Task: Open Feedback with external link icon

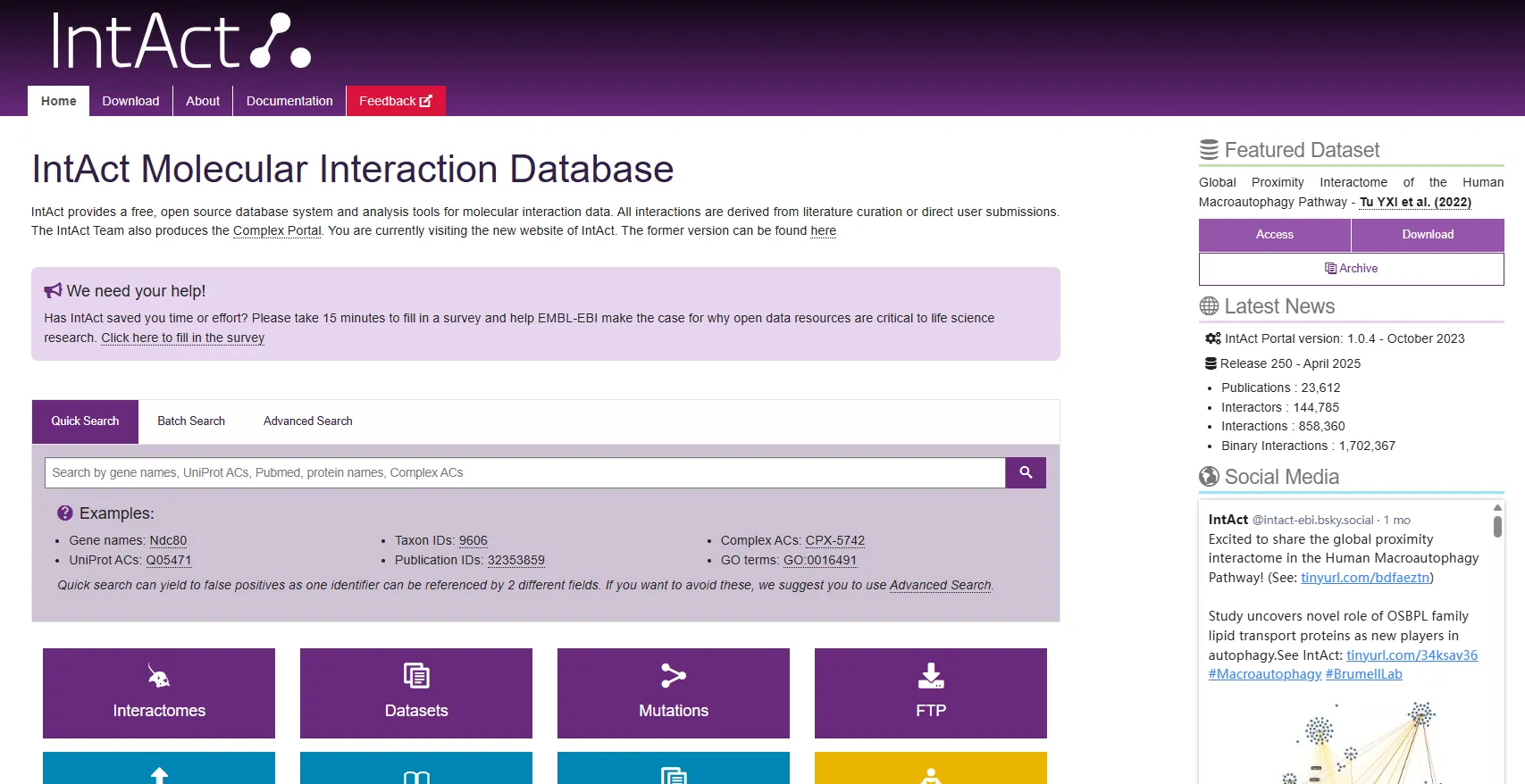Action: click(x=396, y=101)
